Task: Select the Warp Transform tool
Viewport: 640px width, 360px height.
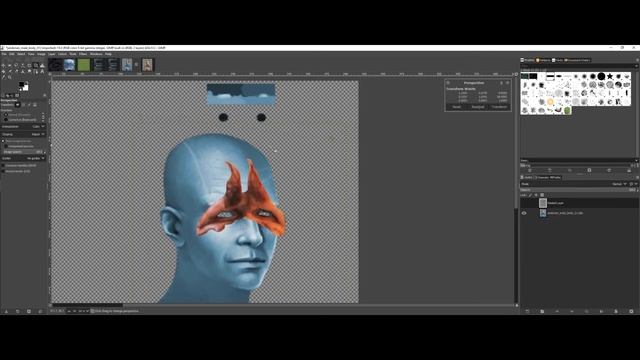Action: [42, 65]
